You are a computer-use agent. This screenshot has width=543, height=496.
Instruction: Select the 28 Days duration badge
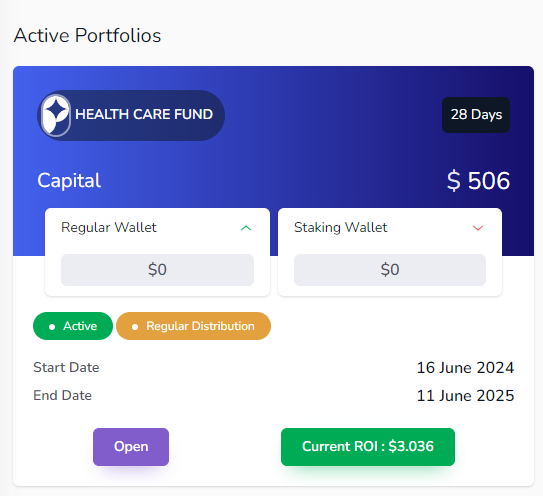(476, 115)
